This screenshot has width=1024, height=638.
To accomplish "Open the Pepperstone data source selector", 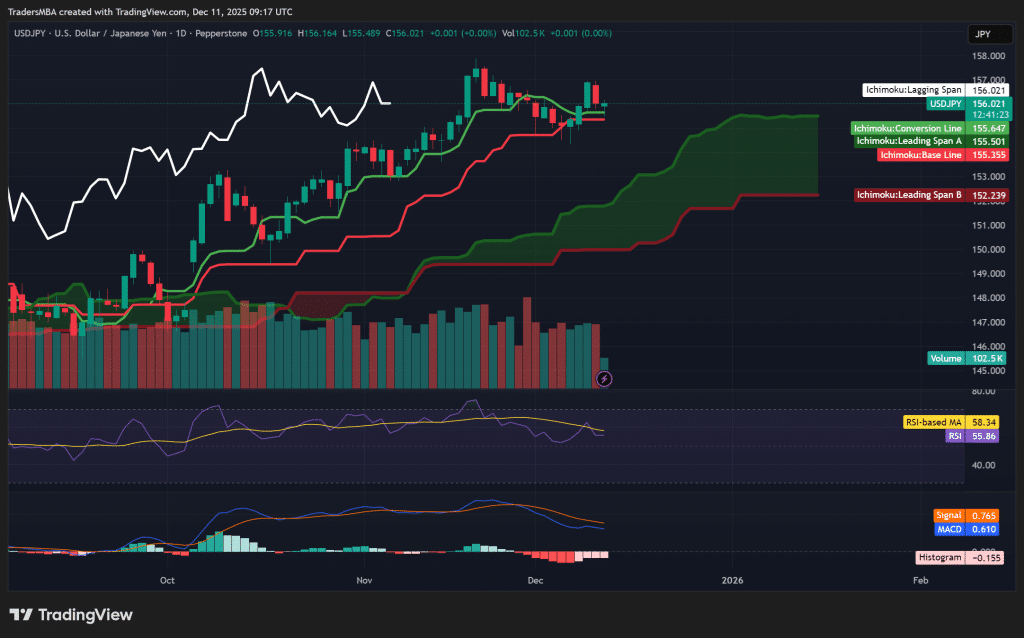I will (223, 33).
